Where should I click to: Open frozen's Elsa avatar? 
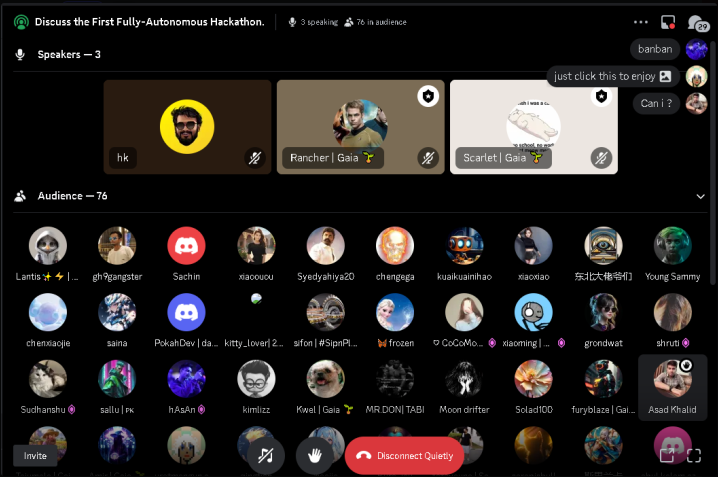point(395,312)
